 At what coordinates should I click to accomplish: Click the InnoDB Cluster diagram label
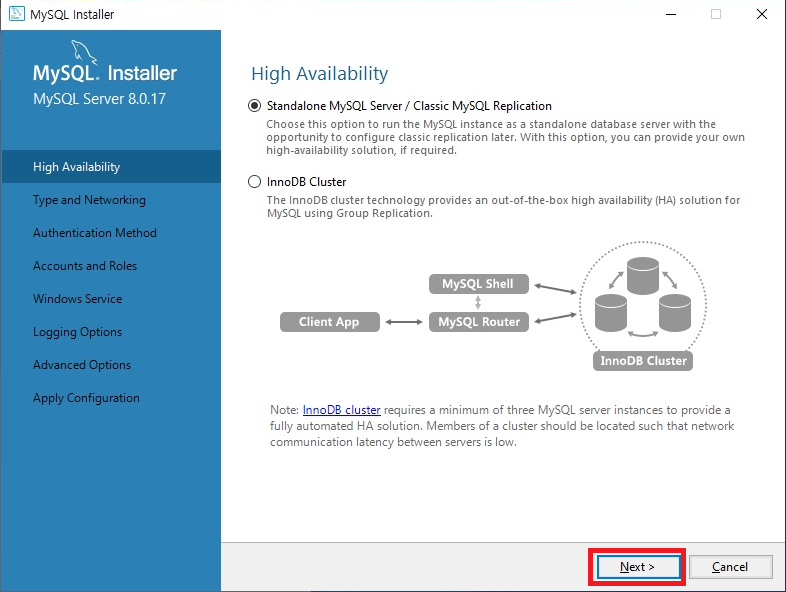[643, 361]
